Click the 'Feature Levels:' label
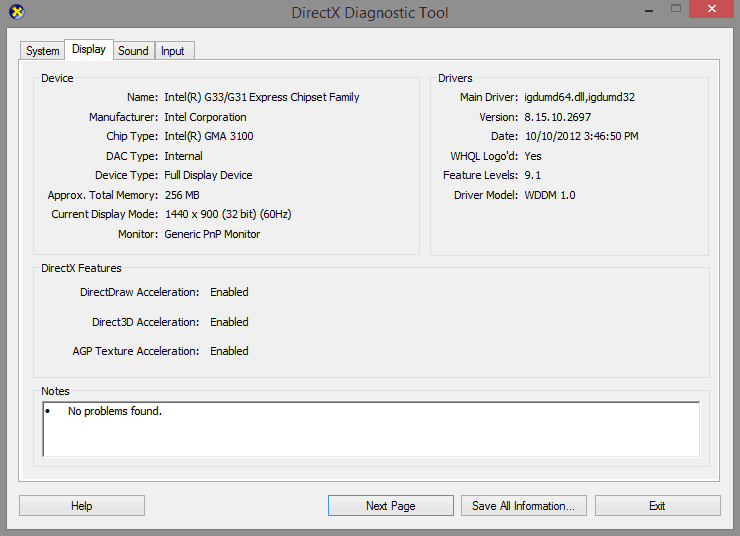 (480, 176)
